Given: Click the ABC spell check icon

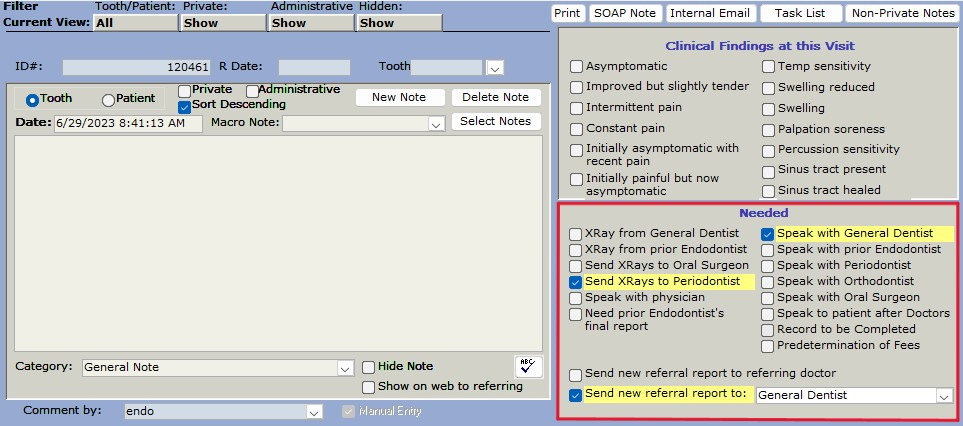Looking at the screenshot, I should pos(527,366).
